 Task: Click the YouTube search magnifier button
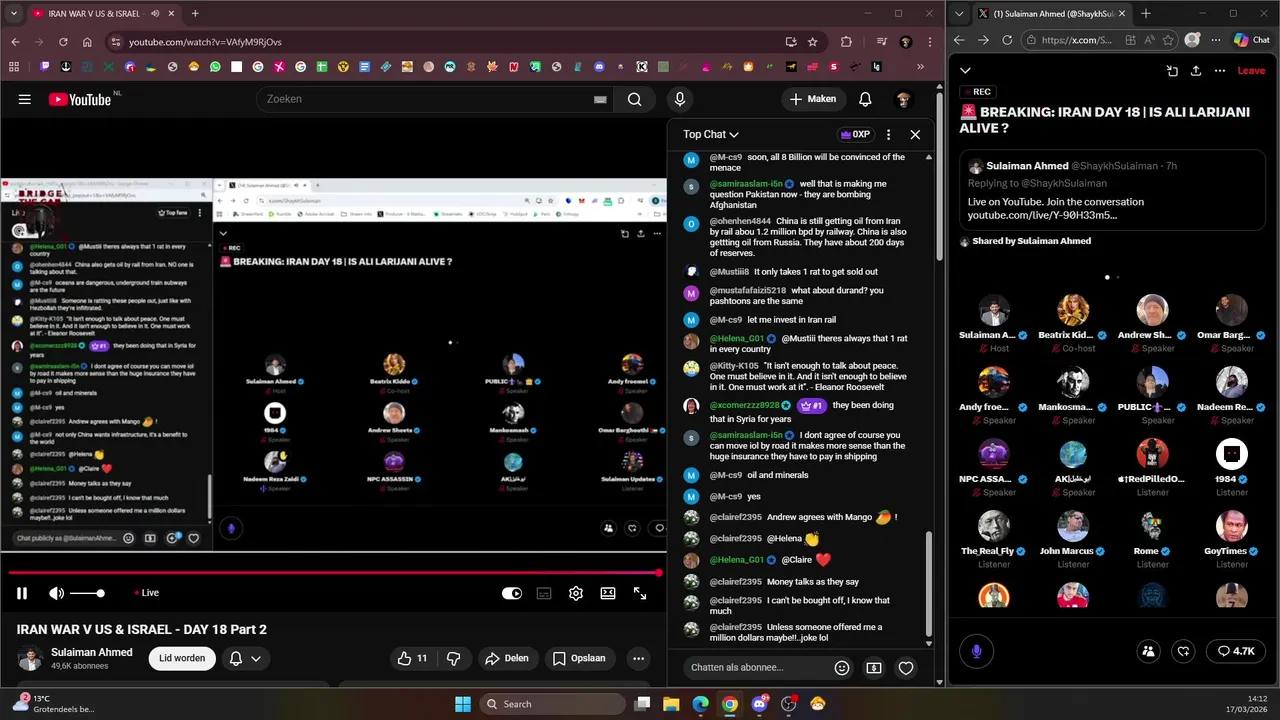coord(634,99)
